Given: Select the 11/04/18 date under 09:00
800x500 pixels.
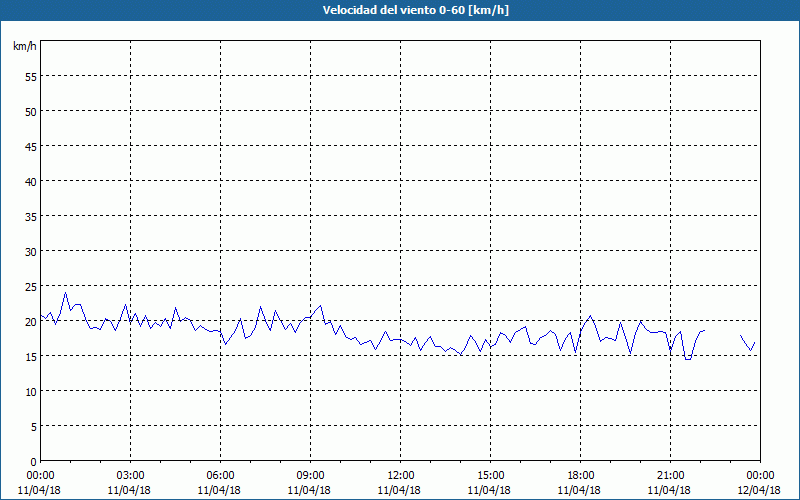Looking at the screenshot, I should 309,490.
